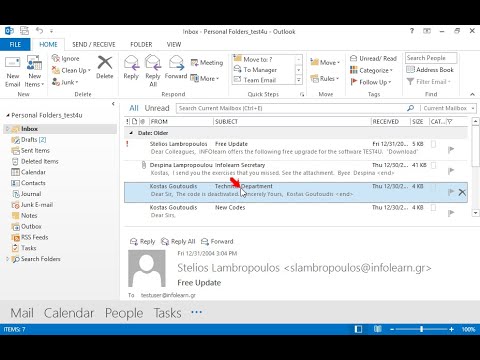480x360 pixels.
Task: Switch to the HOME tab
Action: (x=48, y=44)
